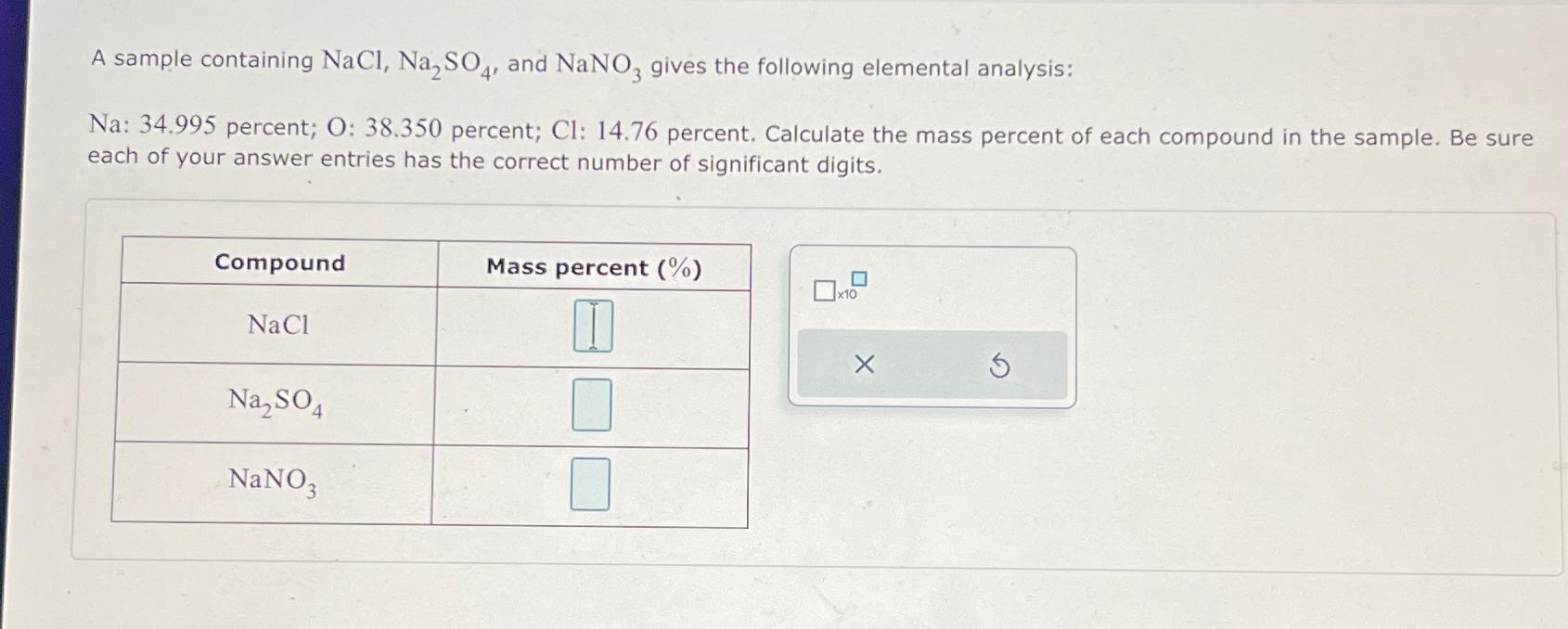Screen dimensions: 1568x629
Task: Select the ×10 scientific notation template
Action: [833, 286]
